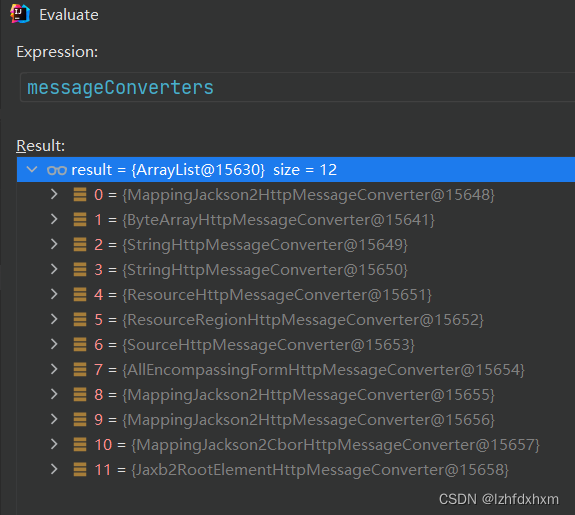Image resolution: width=575 pixels, height=515 pixels.
Task: Collapse the result ArrayList root node
Action: (x=32, y=169)
